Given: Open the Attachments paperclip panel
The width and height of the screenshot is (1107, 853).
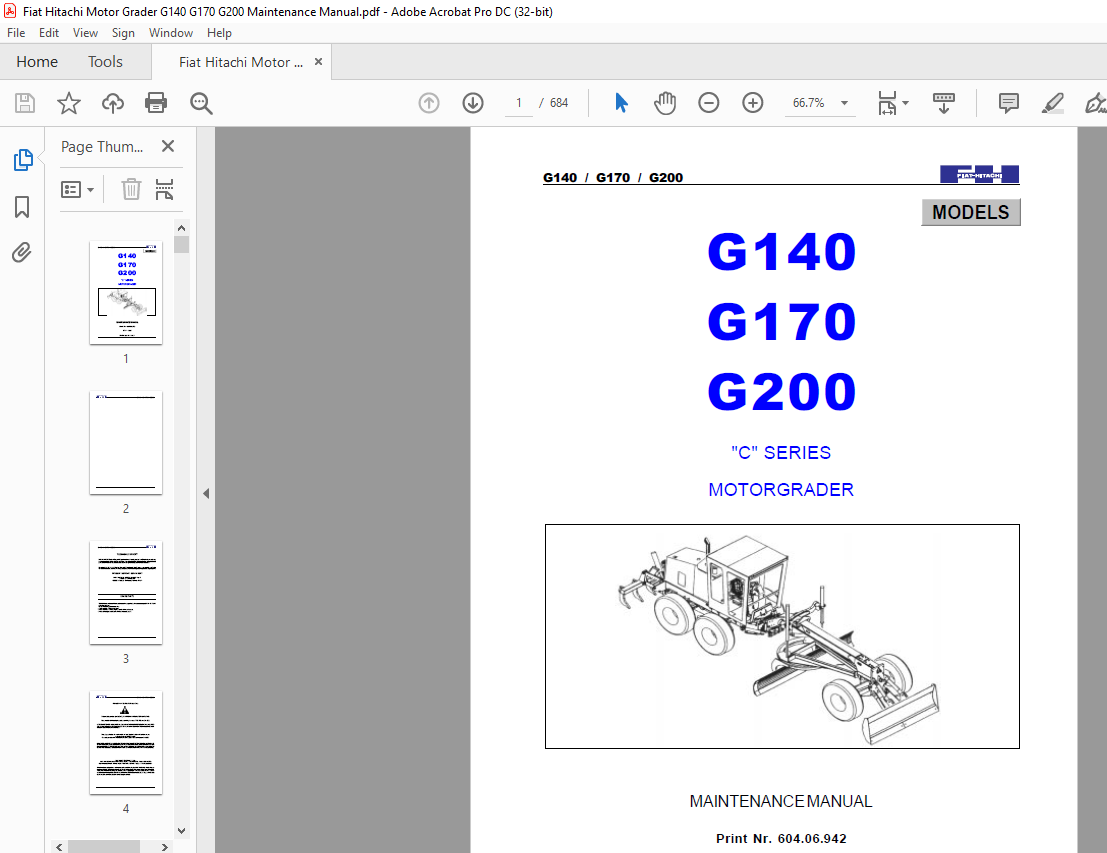Looking at the screenshot, I should (x=22, y=252).
